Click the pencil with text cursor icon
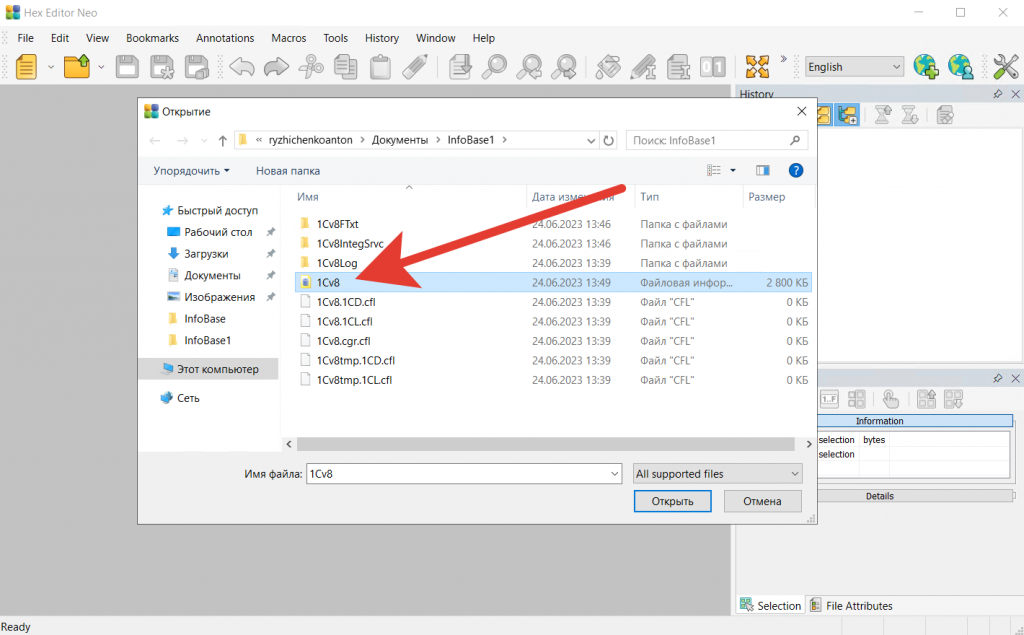Viewport: 1024px width, 635px height. point(643,67)
